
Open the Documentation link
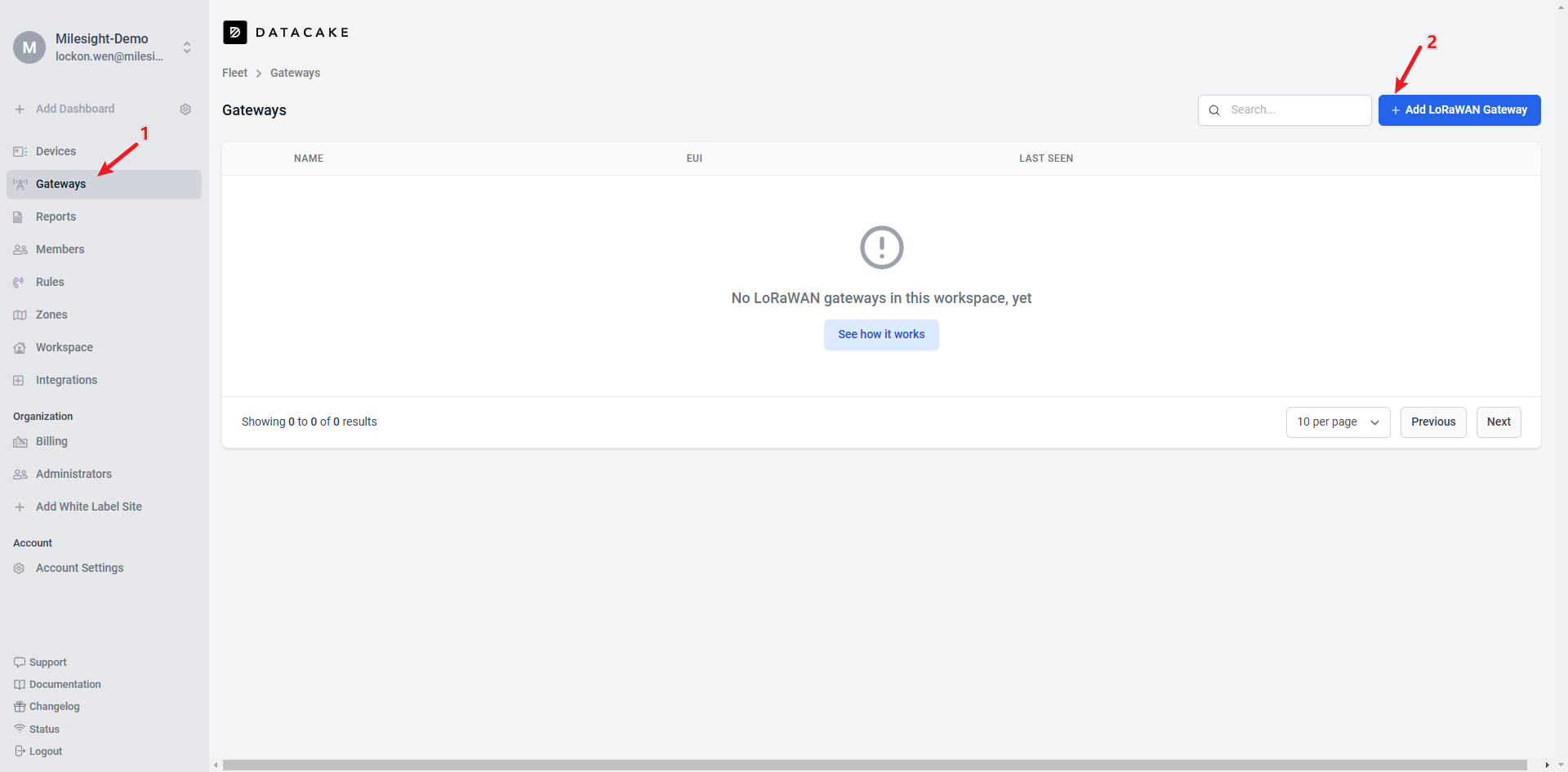(65, 685)
